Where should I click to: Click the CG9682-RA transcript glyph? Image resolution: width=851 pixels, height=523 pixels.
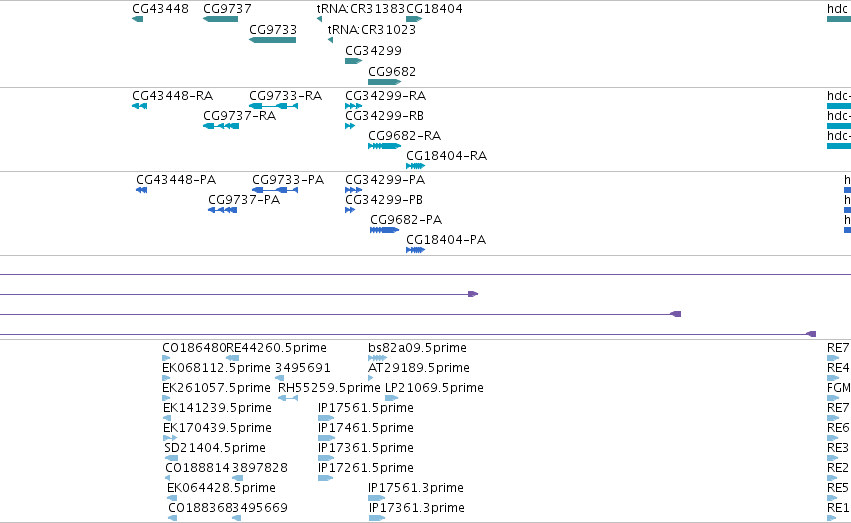384,146
